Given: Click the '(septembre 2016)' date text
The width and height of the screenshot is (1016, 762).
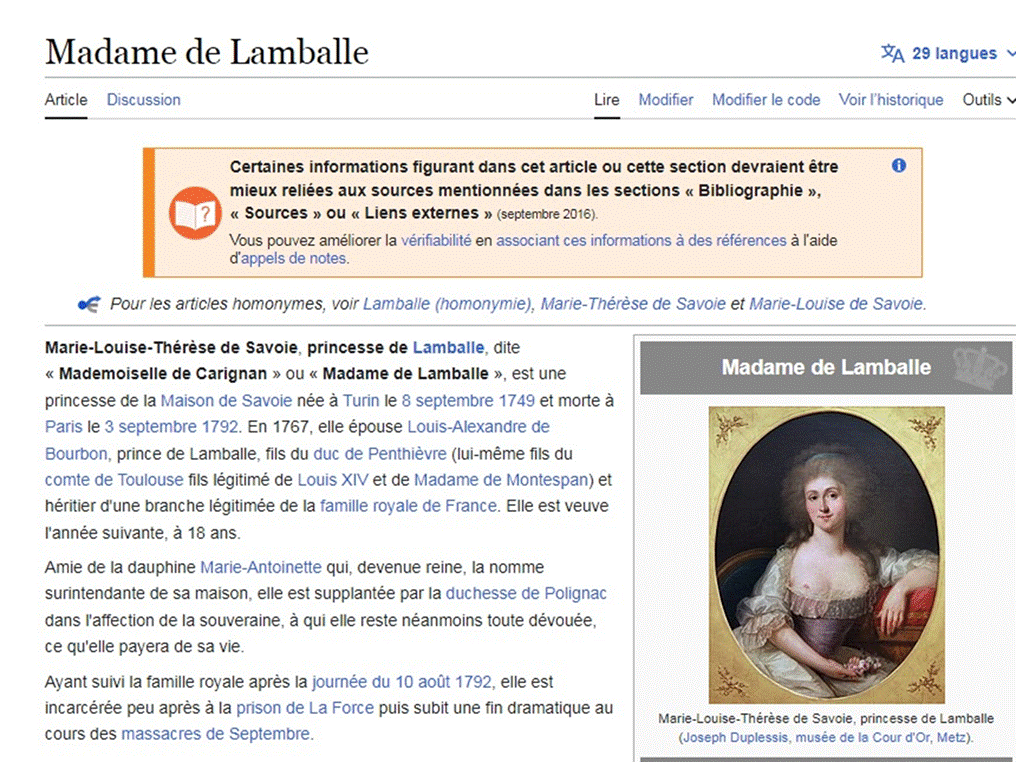Looking at the screenshot, I should pyautogui.click(x=548, y=214).
